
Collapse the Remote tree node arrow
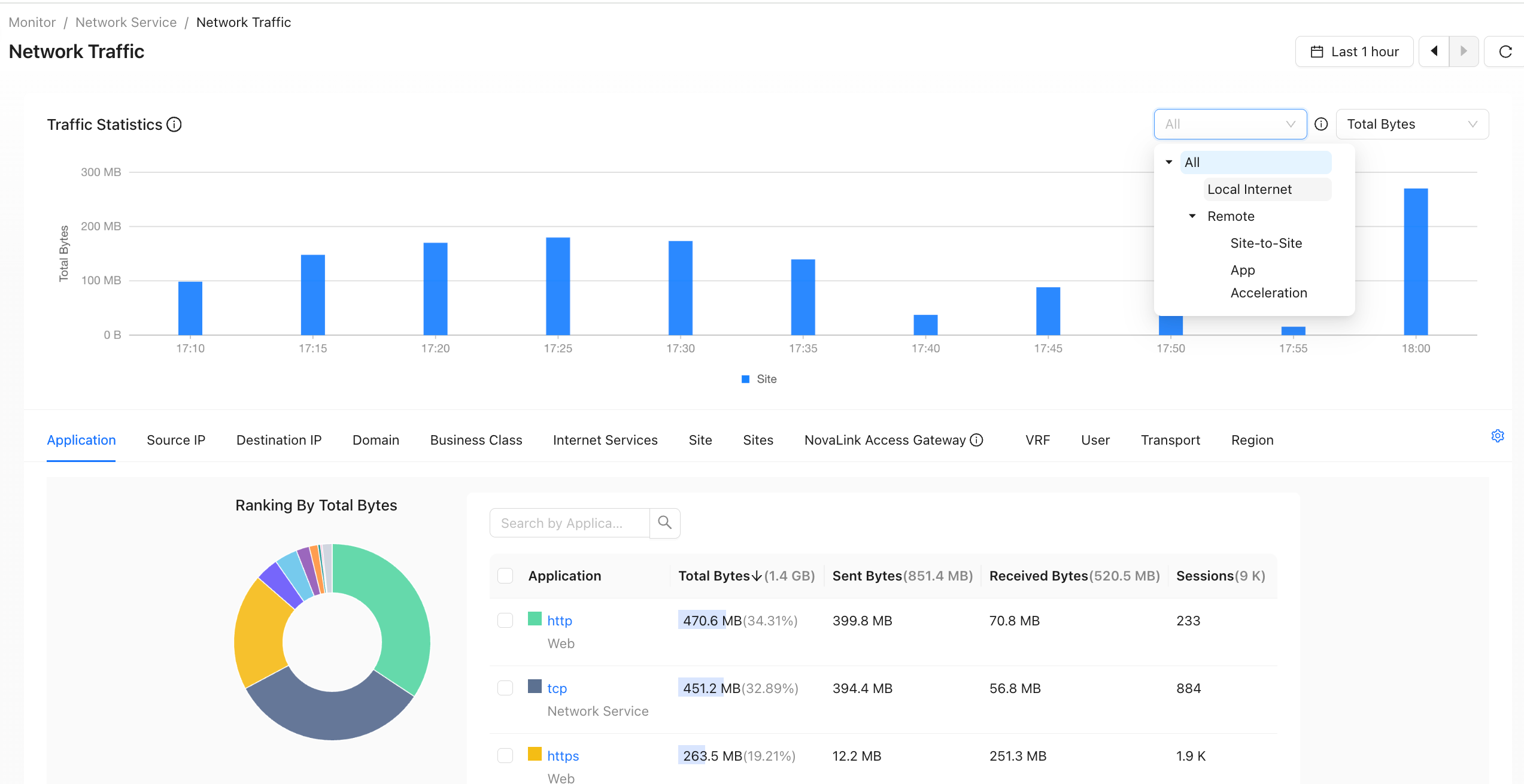click(x=1192, y=216)
